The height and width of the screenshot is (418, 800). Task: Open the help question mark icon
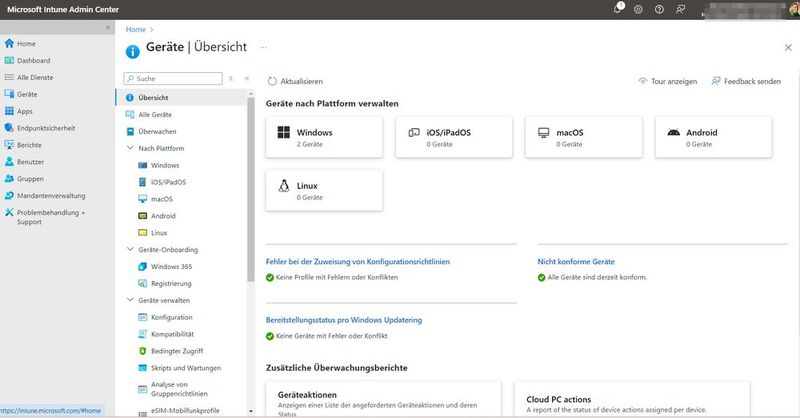tap(659, 9)
